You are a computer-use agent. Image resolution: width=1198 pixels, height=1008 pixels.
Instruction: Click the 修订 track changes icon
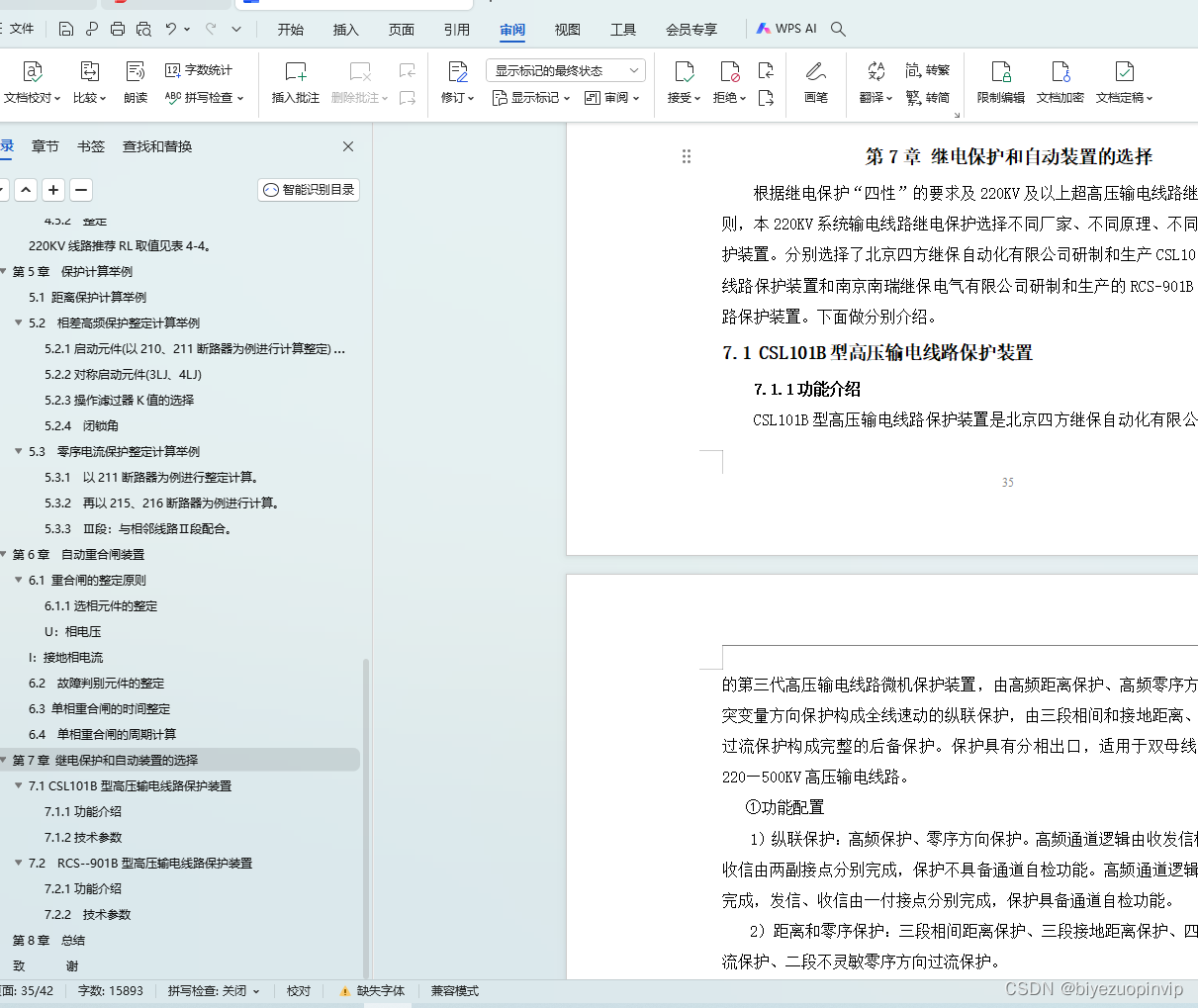point(457,72)
